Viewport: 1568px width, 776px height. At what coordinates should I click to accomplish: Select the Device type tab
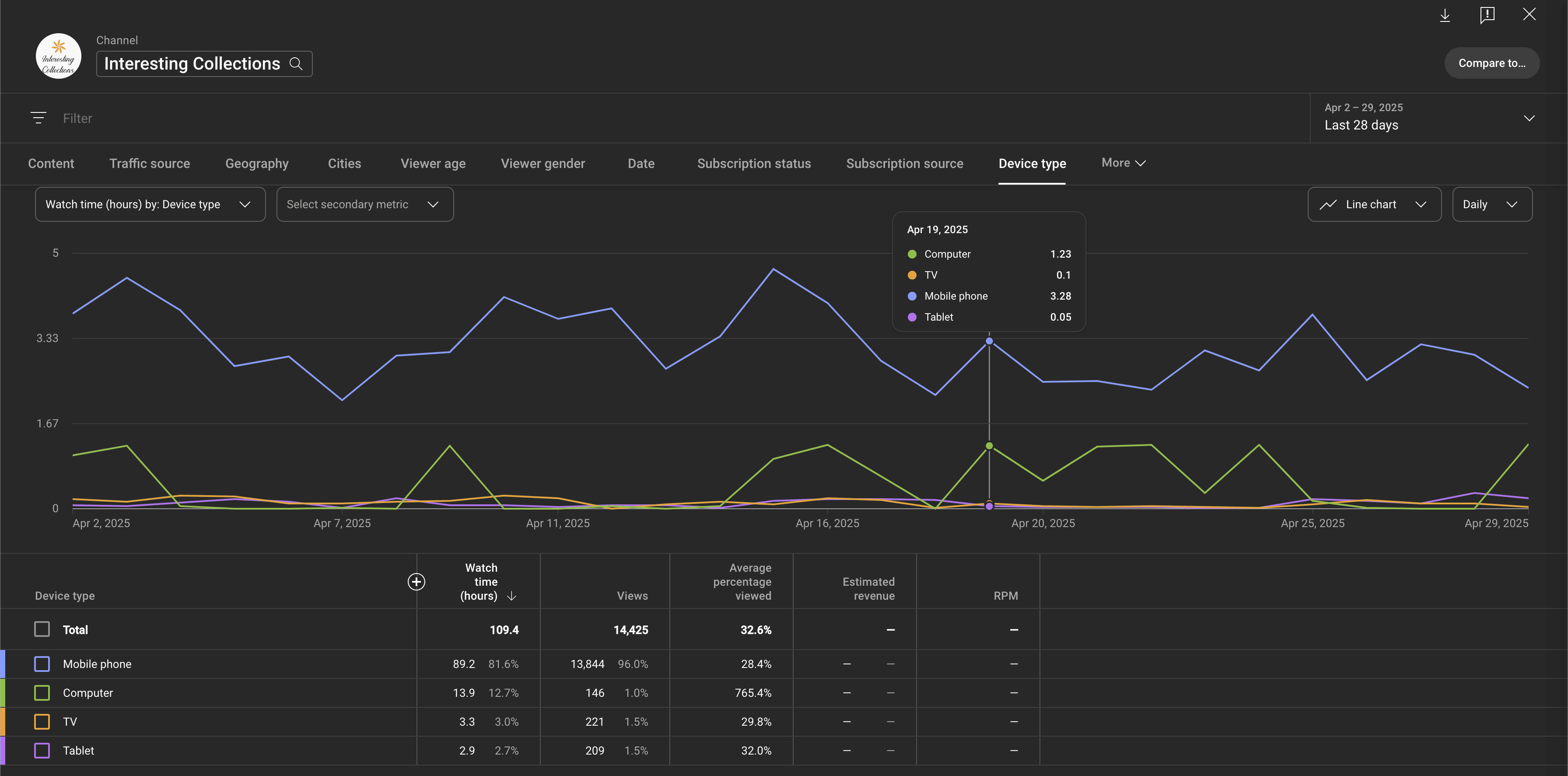pos(1032,164)
